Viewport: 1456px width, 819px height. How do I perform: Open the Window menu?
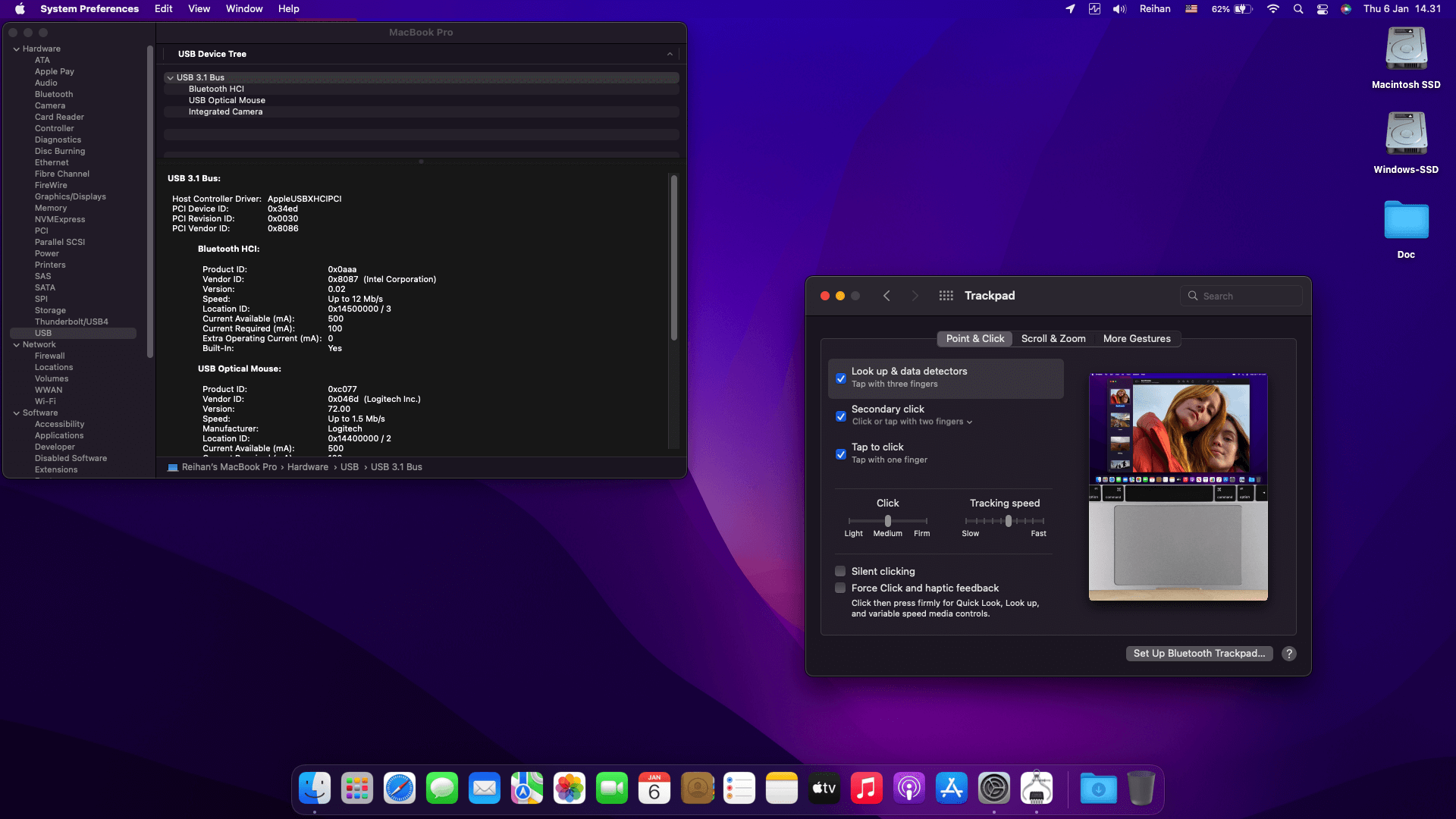[244, 9]
